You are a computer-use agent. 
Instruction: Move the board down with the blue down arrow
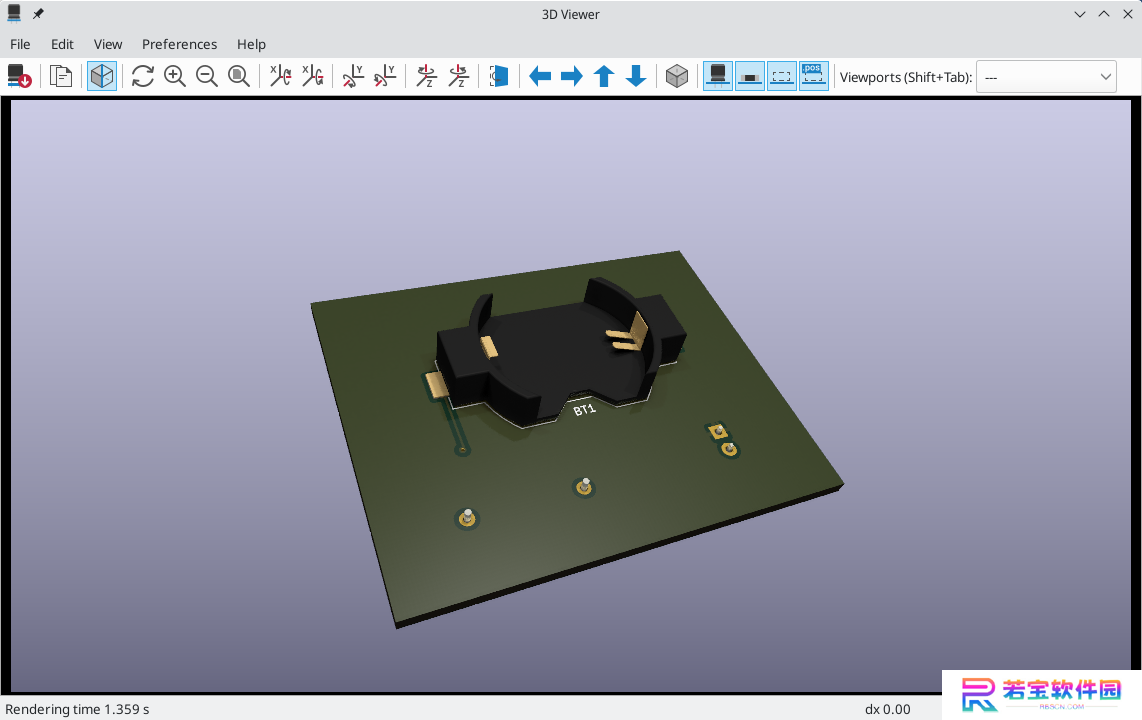(636, 76)
